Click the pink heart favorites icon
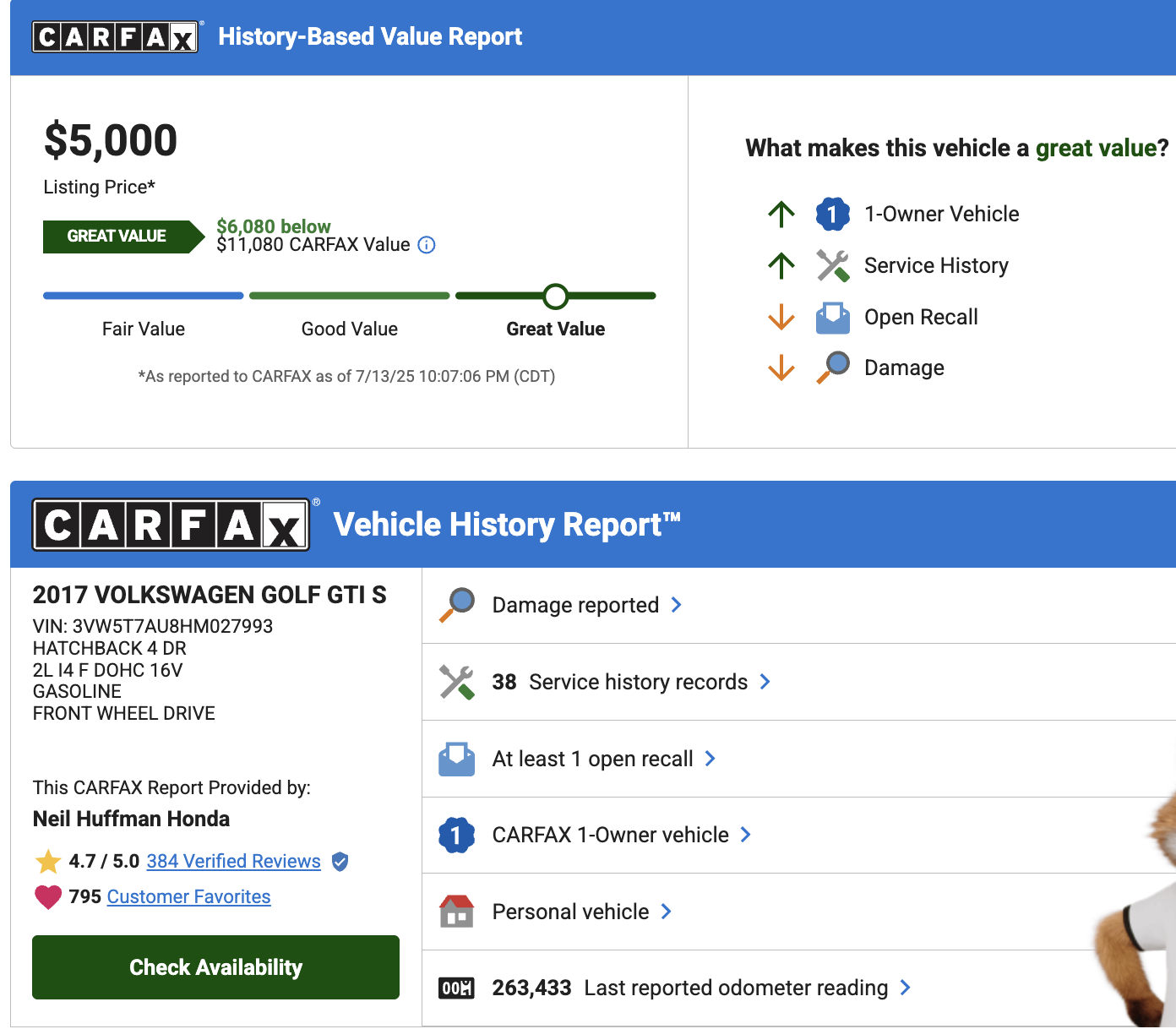The width and height of the screenshot is (1176, 1029). point(48,896)
